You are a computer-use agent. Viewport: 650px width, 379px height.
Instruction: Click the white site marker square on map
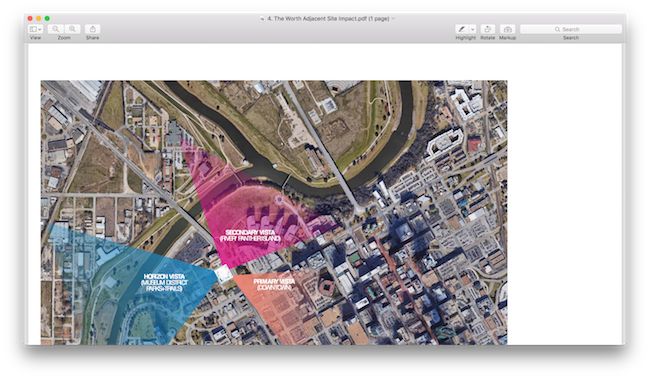tap(223, 273)
